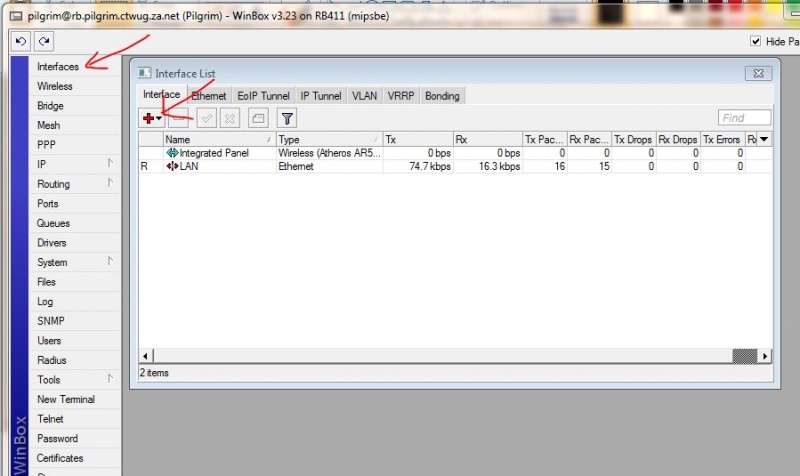The height and width of the screenshot is (476, 800).
Task: Click the Find search field
Action: (x=744, y=118)
